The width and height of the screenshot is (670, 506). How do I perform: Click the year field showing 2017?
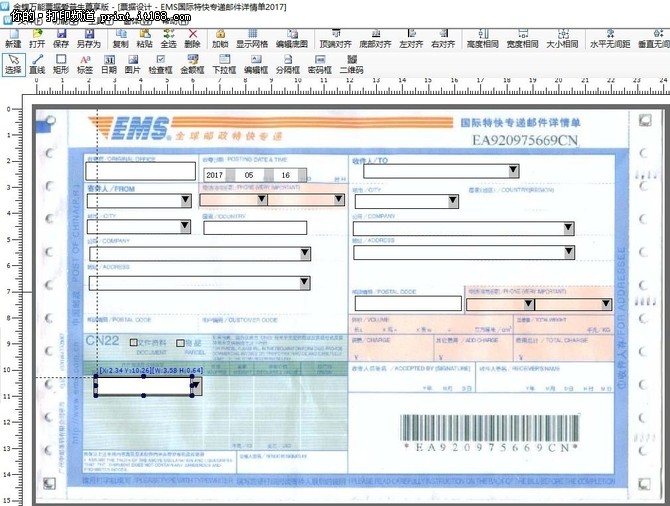click(215, 175)
